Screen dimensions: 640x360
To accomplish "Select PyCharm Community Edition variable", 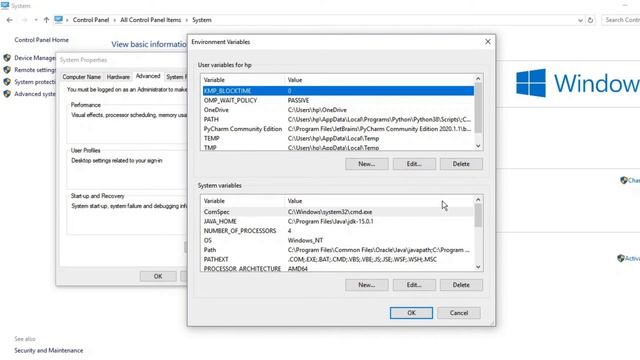I will tap(338, 129).
